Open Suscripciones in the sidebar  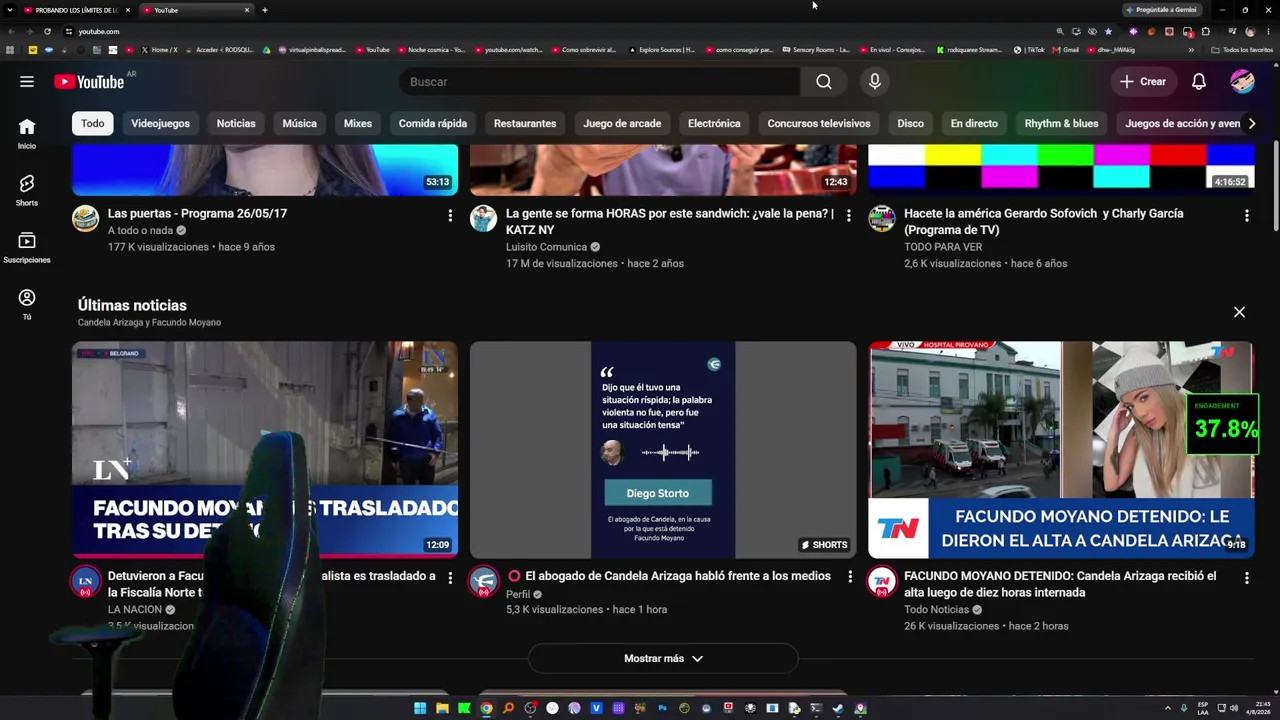tap(27, 247)
